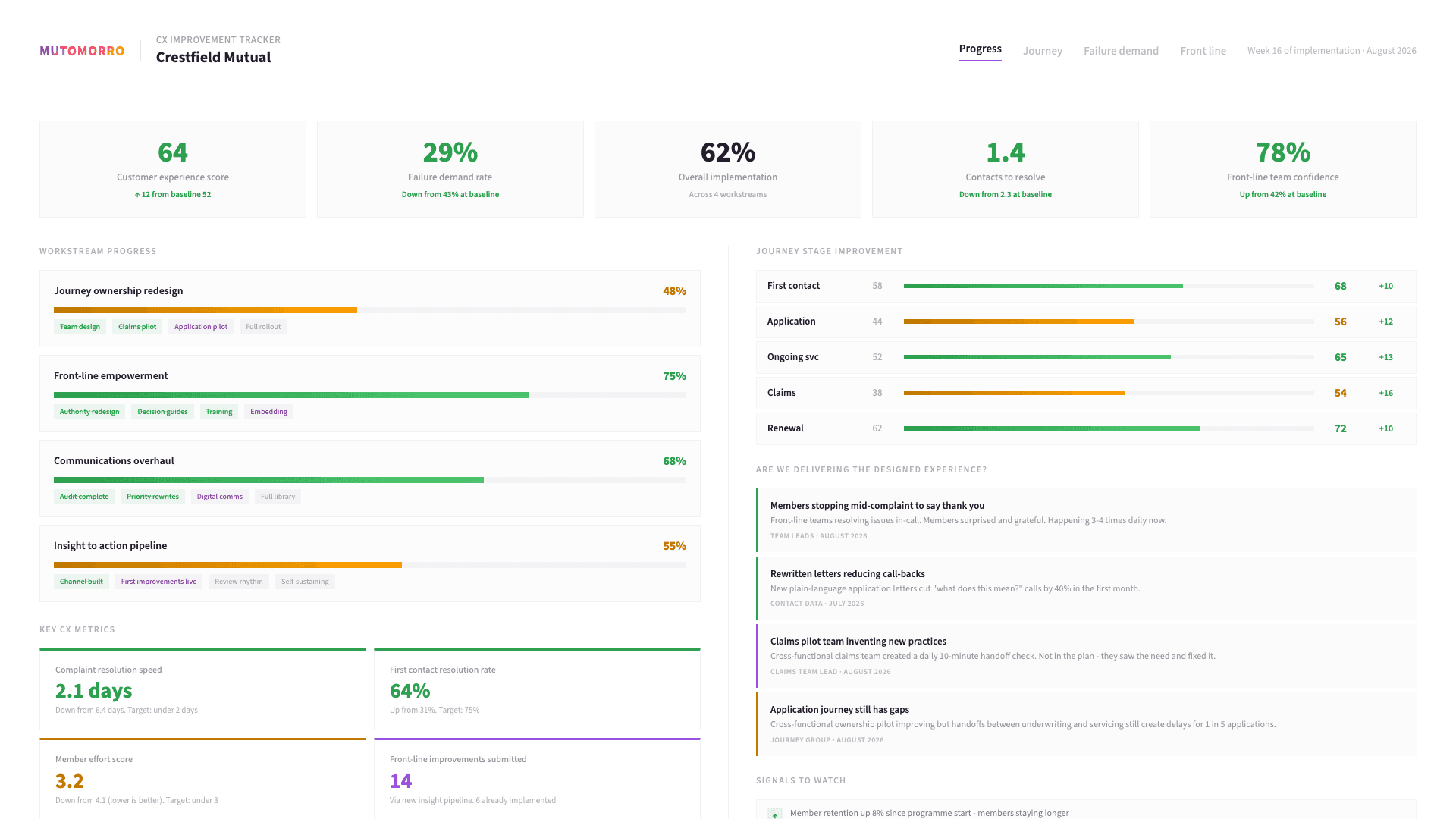
Task: Click the Contacts to resolve metric card
Action: pos(1005,168)
